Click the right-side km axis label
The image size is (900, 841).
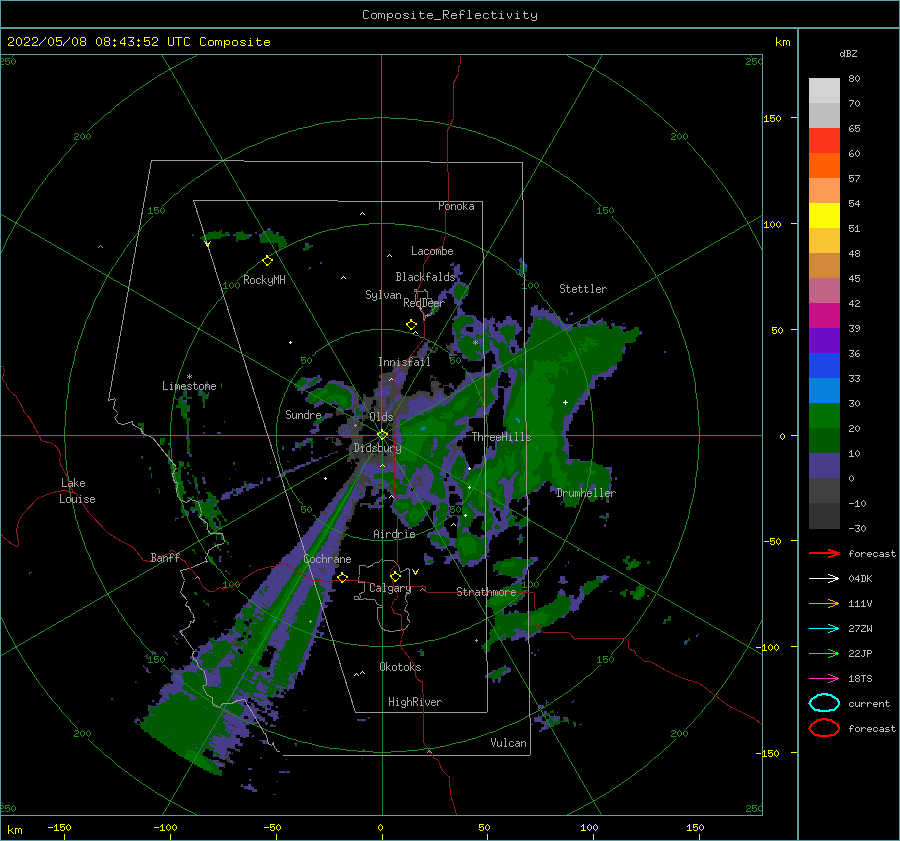click(x=782, y=42)
